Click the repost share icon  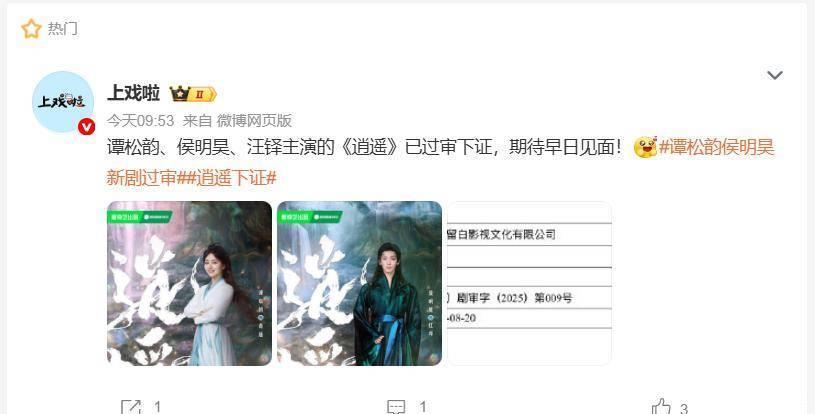pyautogui.click(x=131, y=407)
